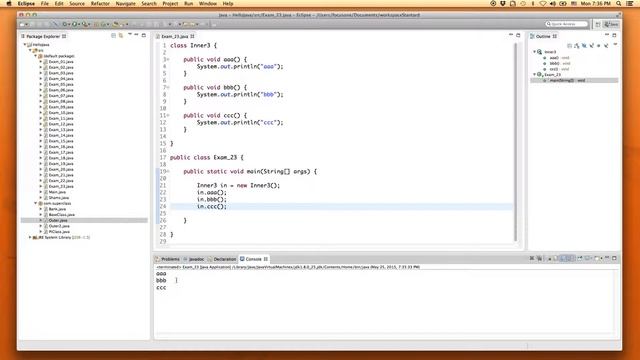This screenshot has width=640, height=360.
Task: Open Outline view menu dropdown
Action: click(616, 44)
